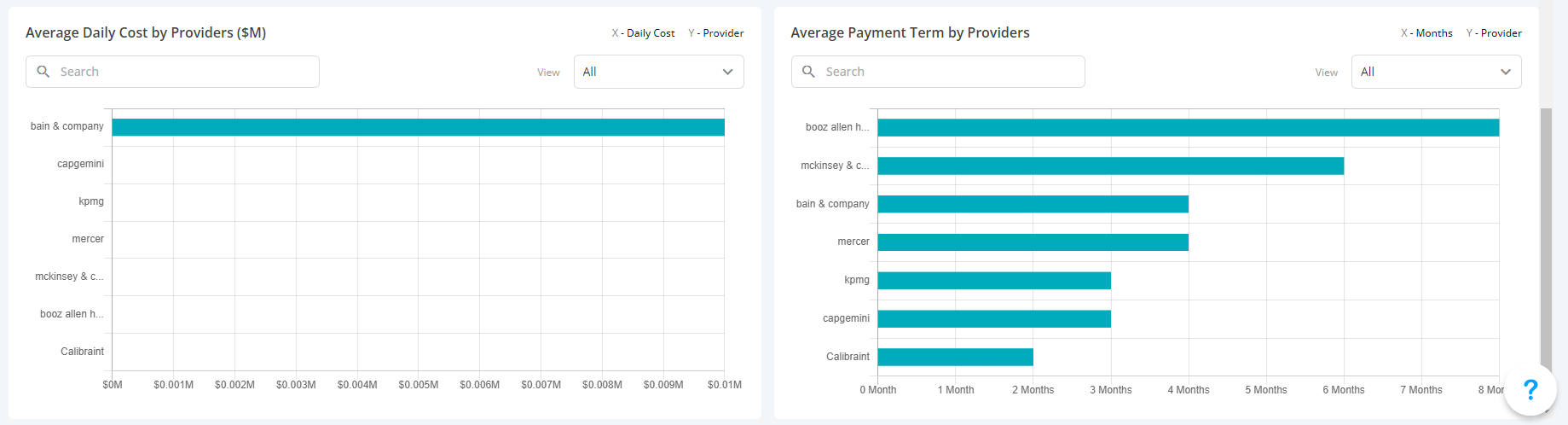Viewport: 1568px width, 425px height.
Task: Click the capgemini payment term bar
Action: tap(994, 318)
